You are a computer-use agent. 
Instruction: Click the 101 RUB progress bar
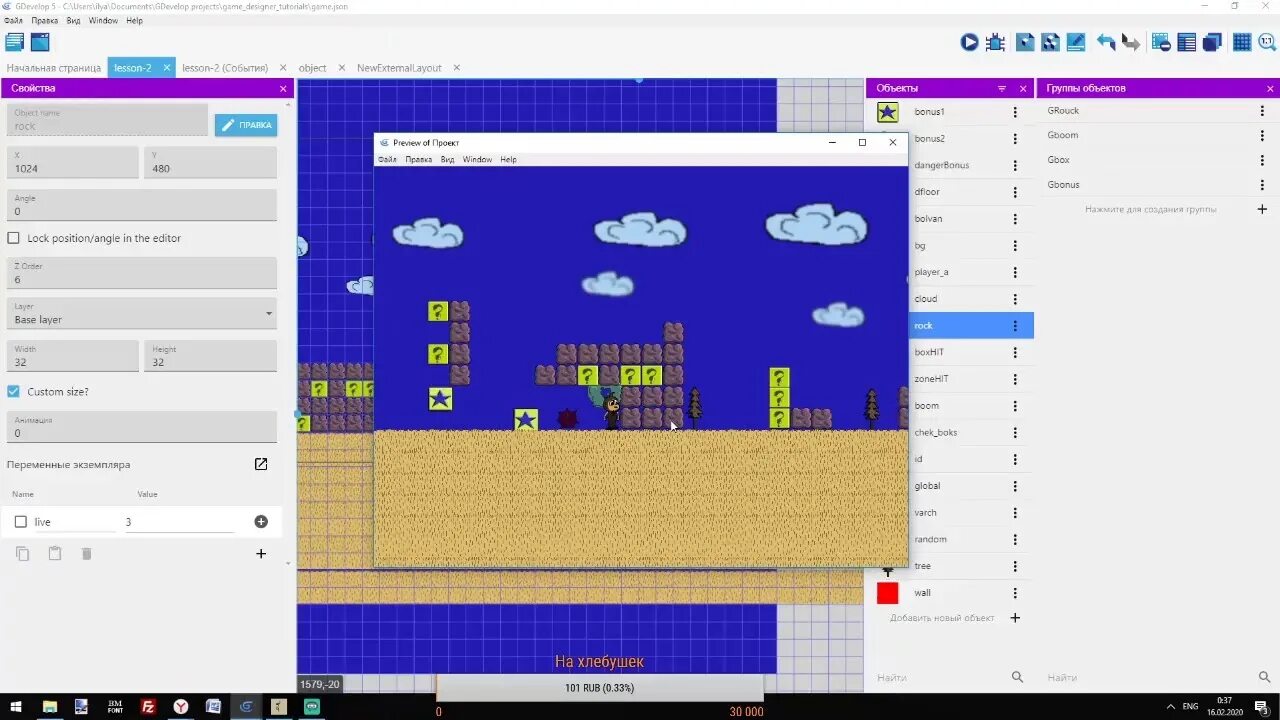coord(599,688)
